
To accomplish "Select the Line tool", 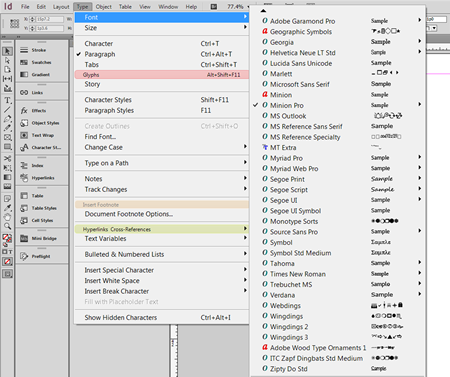I will [x=7, y=109].
